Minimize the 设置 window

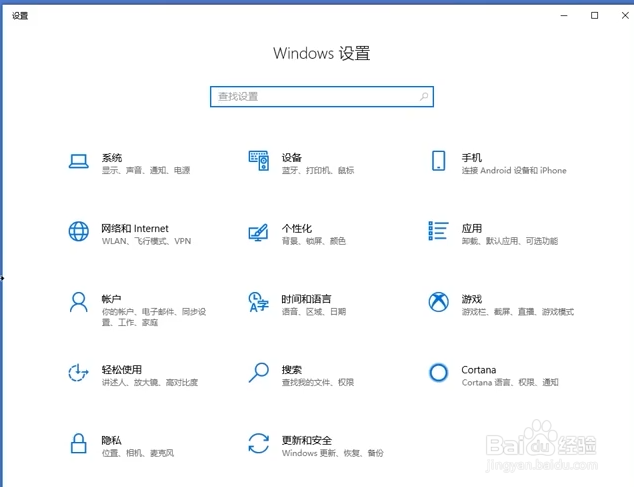(564, 15)
